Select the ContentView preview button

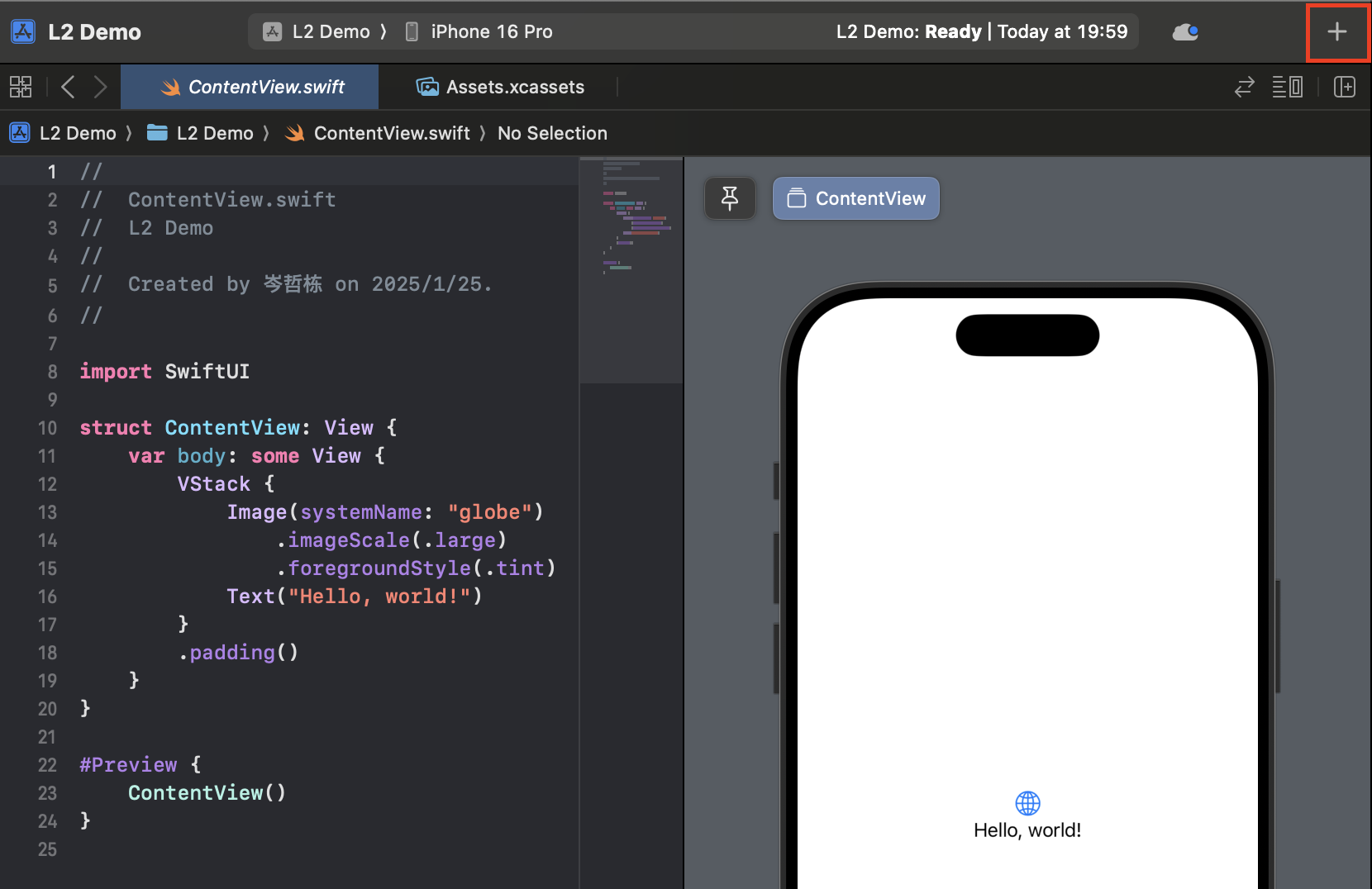click(x=856, y=198)
